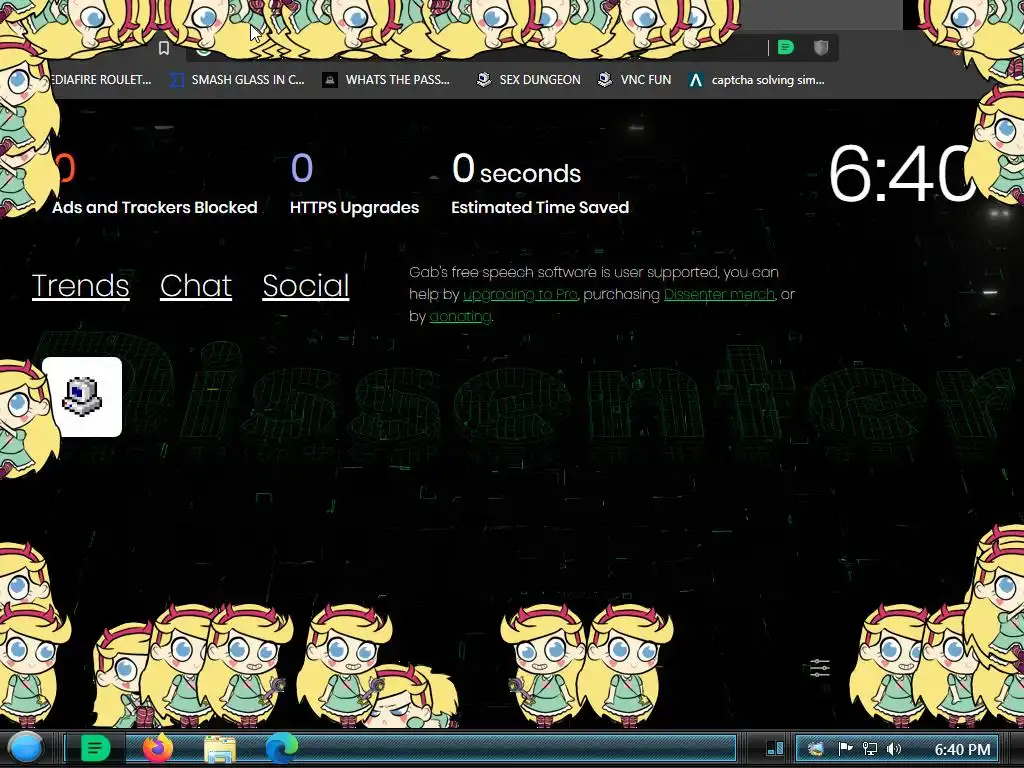Open the VNC FUN bookmark
The image size is (1024, 768).
[635, 80]
